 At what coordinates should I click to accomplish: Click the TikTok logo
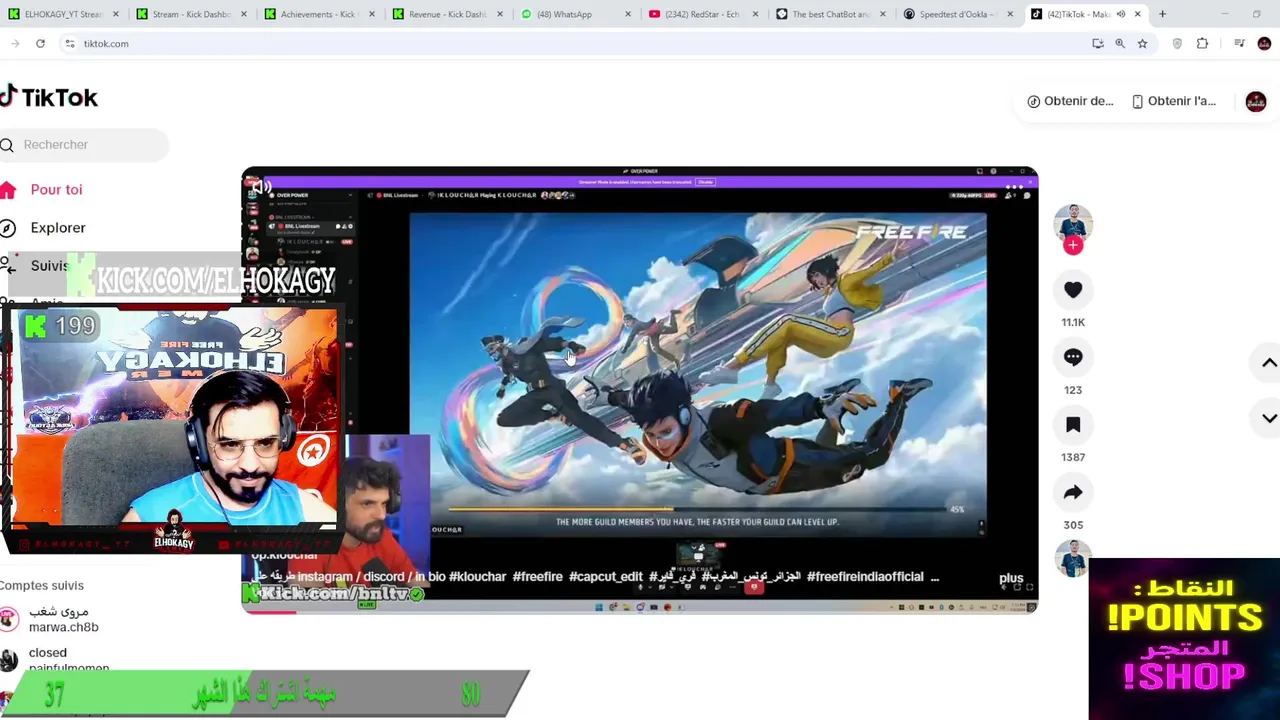click(x=49, y=97)
